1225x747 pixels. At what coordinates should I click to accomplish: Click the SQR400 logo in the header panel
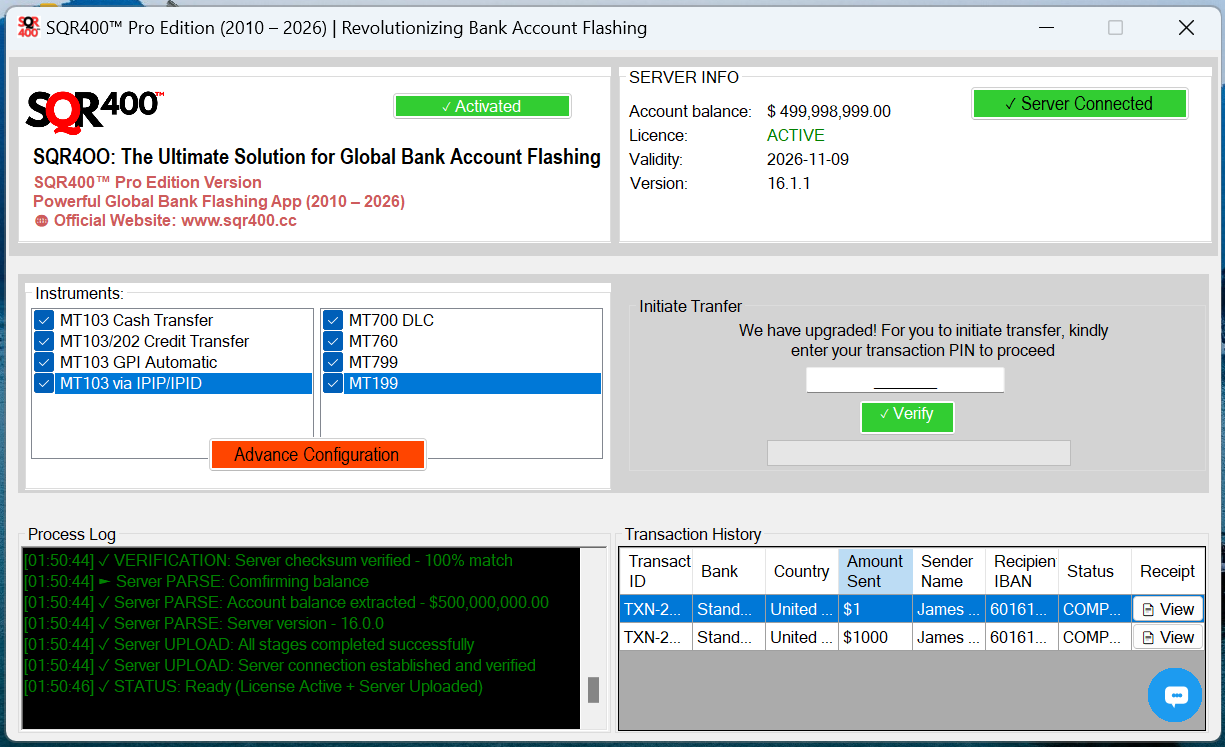(94, 109)
